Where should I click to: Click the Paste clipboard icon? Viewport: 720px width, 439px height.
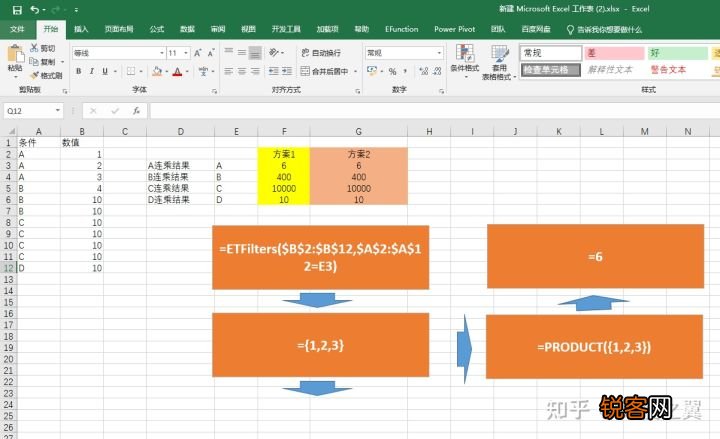pyautogui.click(x=15, y=53)
